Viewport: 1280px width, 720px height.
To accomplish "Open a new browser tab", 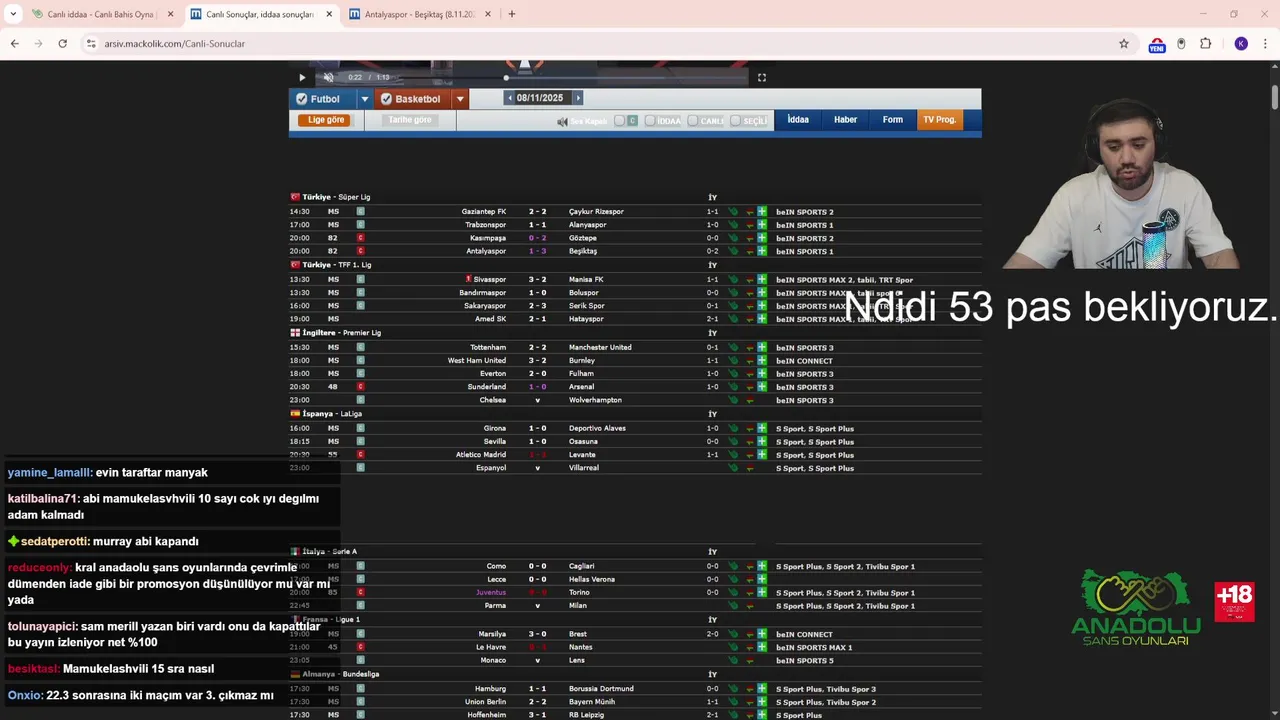I will click(512, 14).
